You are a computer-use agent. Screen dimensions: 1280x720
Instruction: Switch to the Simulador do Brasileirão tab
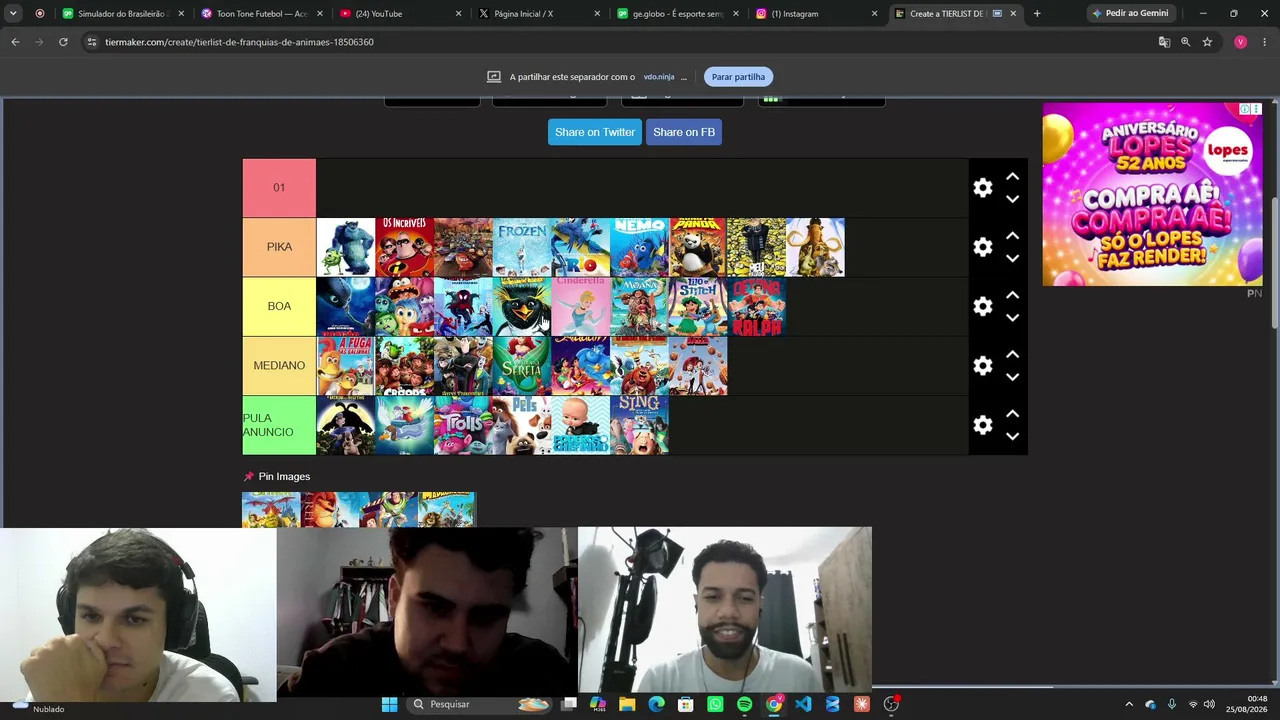pos(122,14)
